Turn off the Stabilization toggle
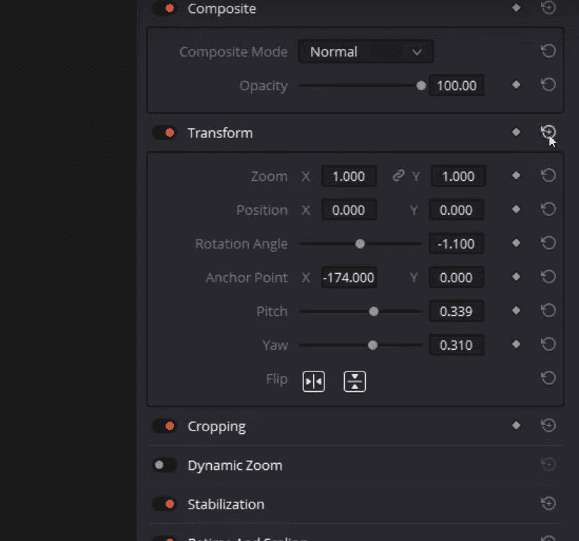Screen dimensions: 579x541 pos(165,504)
